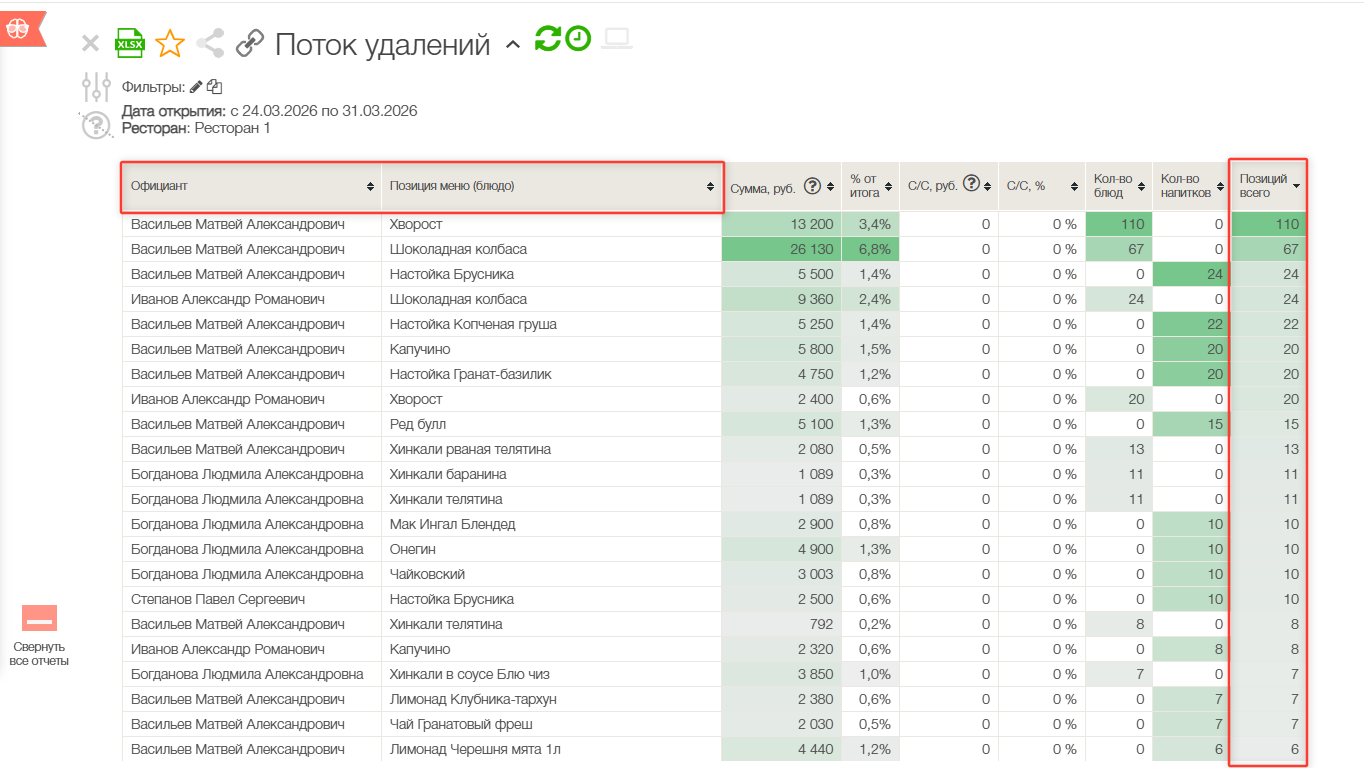Click the dotted question mark help icon
The image size is (1364, 768).
coord(95,126)
